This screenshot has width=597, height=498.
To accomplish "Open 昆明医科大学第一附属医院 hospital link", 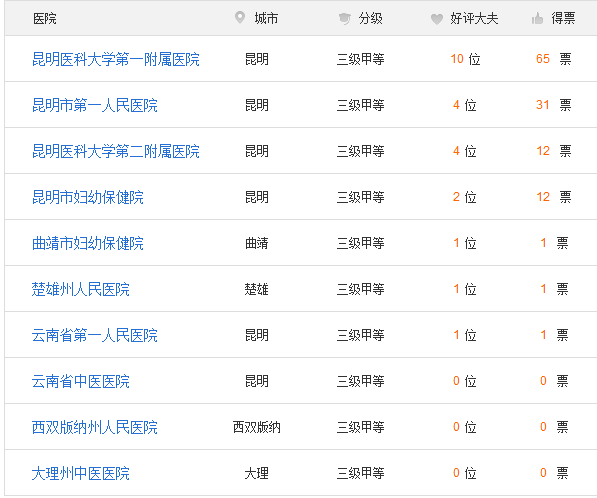I will click(x=116, y=59).
